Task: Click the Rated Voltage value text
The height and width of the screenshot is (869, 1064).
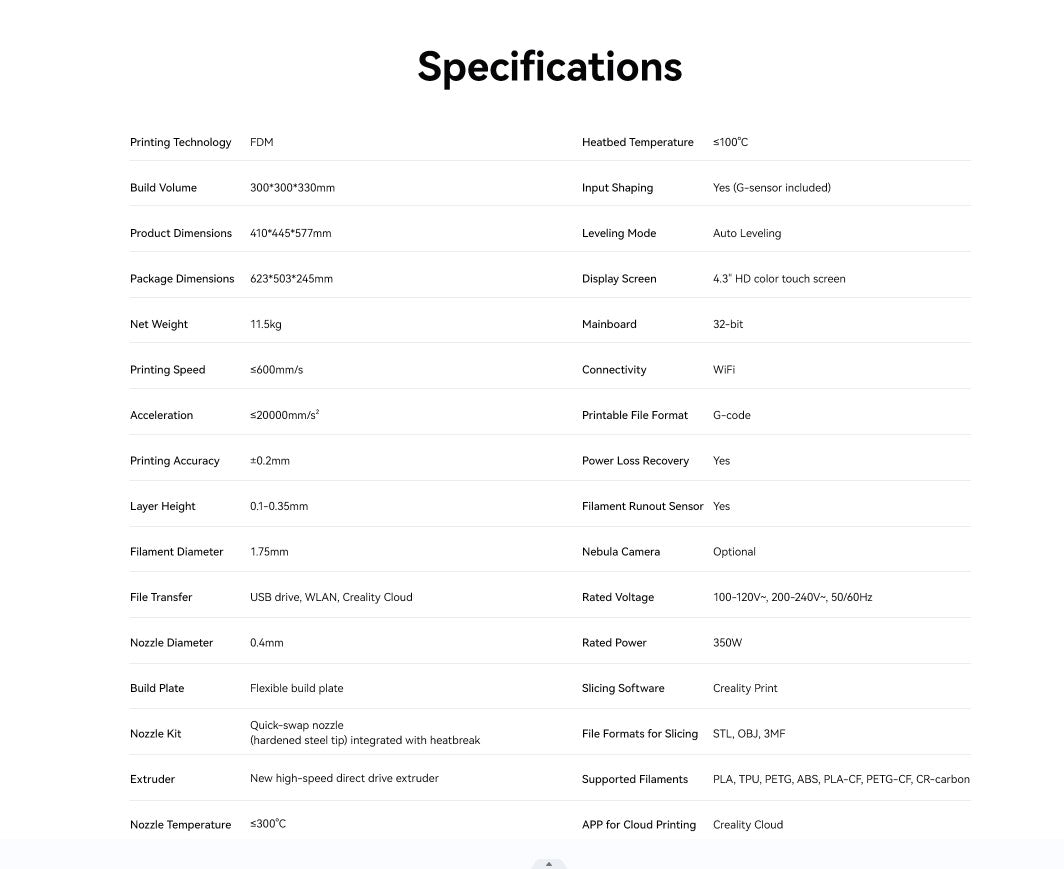Action: pyautogui.click(x=793, y=597)
